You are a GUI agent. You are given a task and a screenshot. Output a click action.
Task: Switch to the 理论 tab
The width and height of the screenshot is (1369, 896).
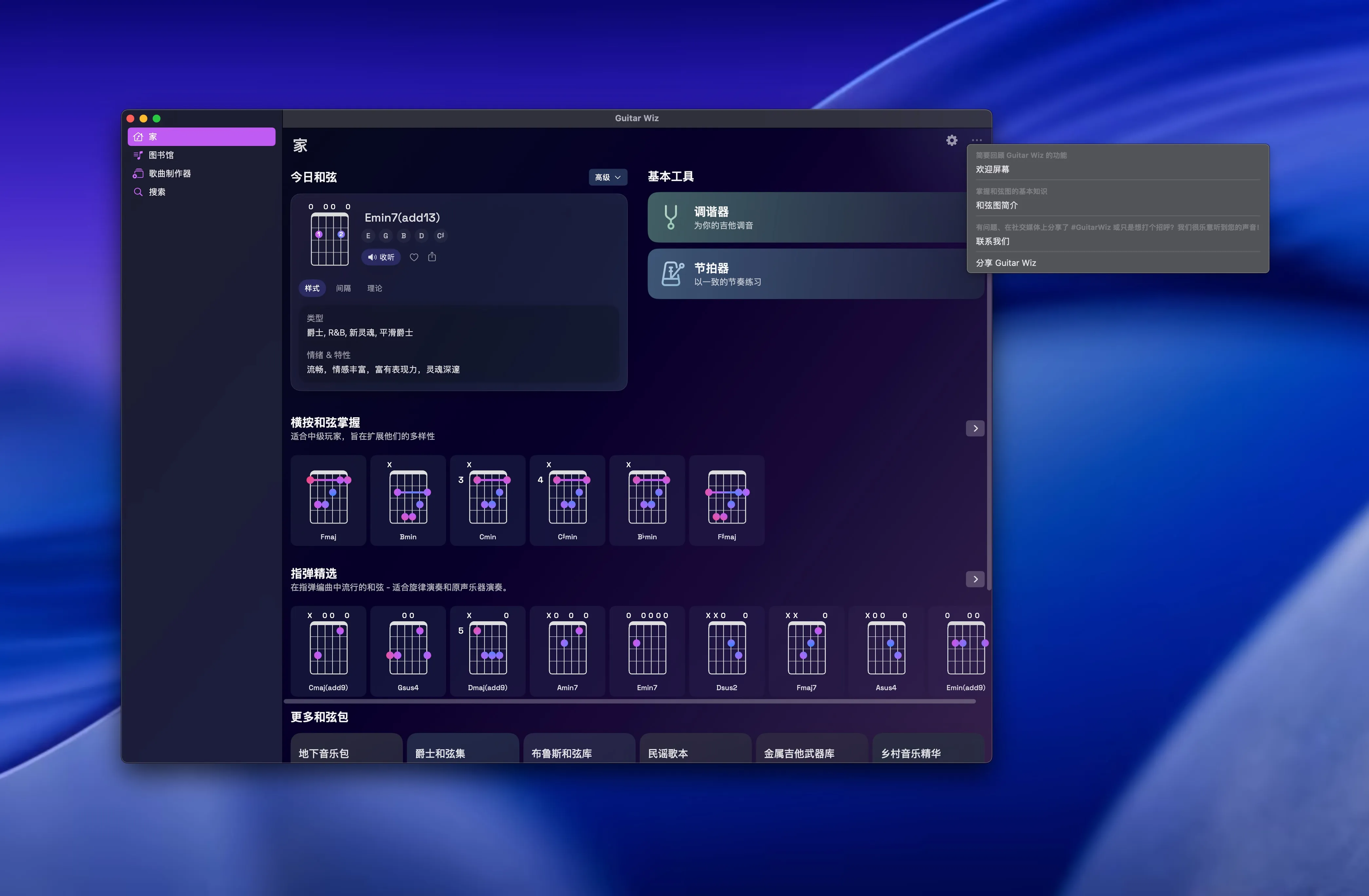tap(374, 289)
